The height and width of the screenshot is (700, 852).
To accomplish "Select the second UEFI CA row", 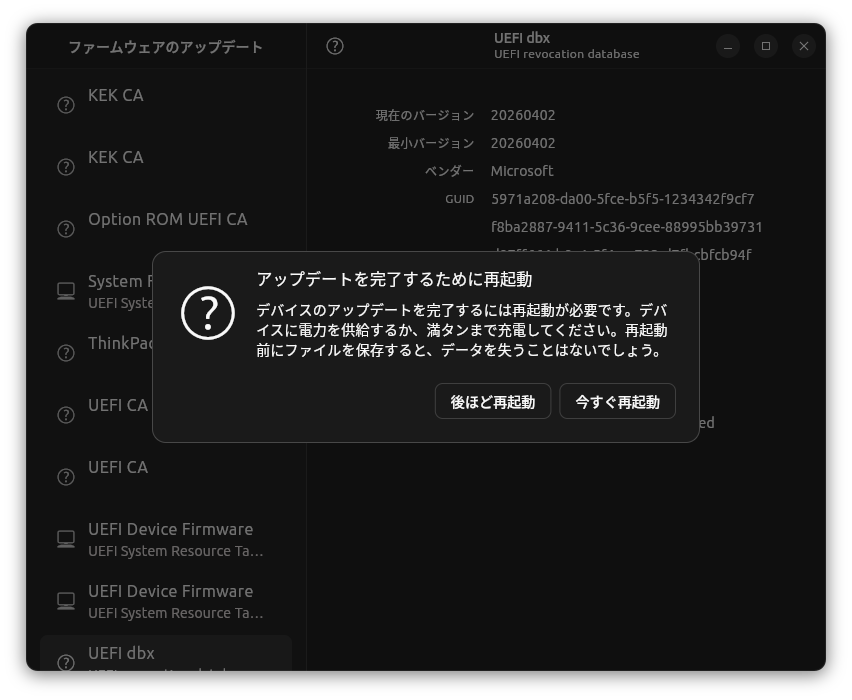I will [x=166, y=476].
